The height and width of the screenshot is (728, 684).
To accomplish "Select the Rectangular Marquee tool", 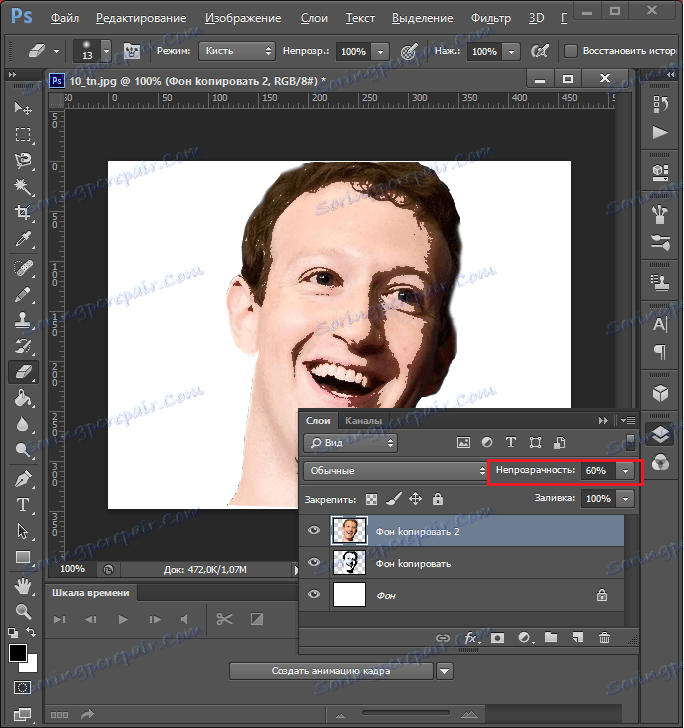I will tap(23, 135).
